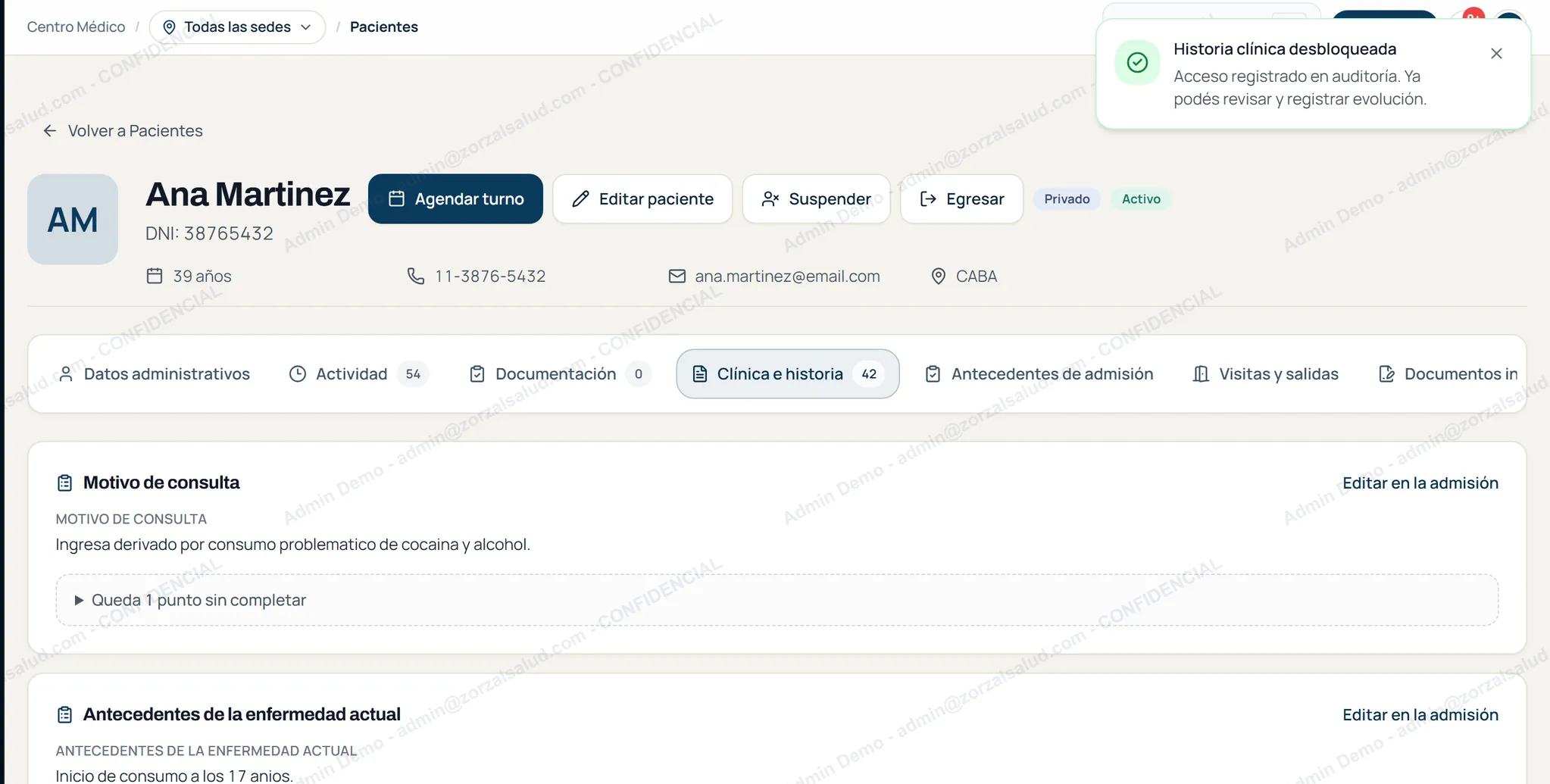Open the Datos administrativos tab
Image resolution: width=1550 pixels, height=784 pixels.
[x=154, y=374]
